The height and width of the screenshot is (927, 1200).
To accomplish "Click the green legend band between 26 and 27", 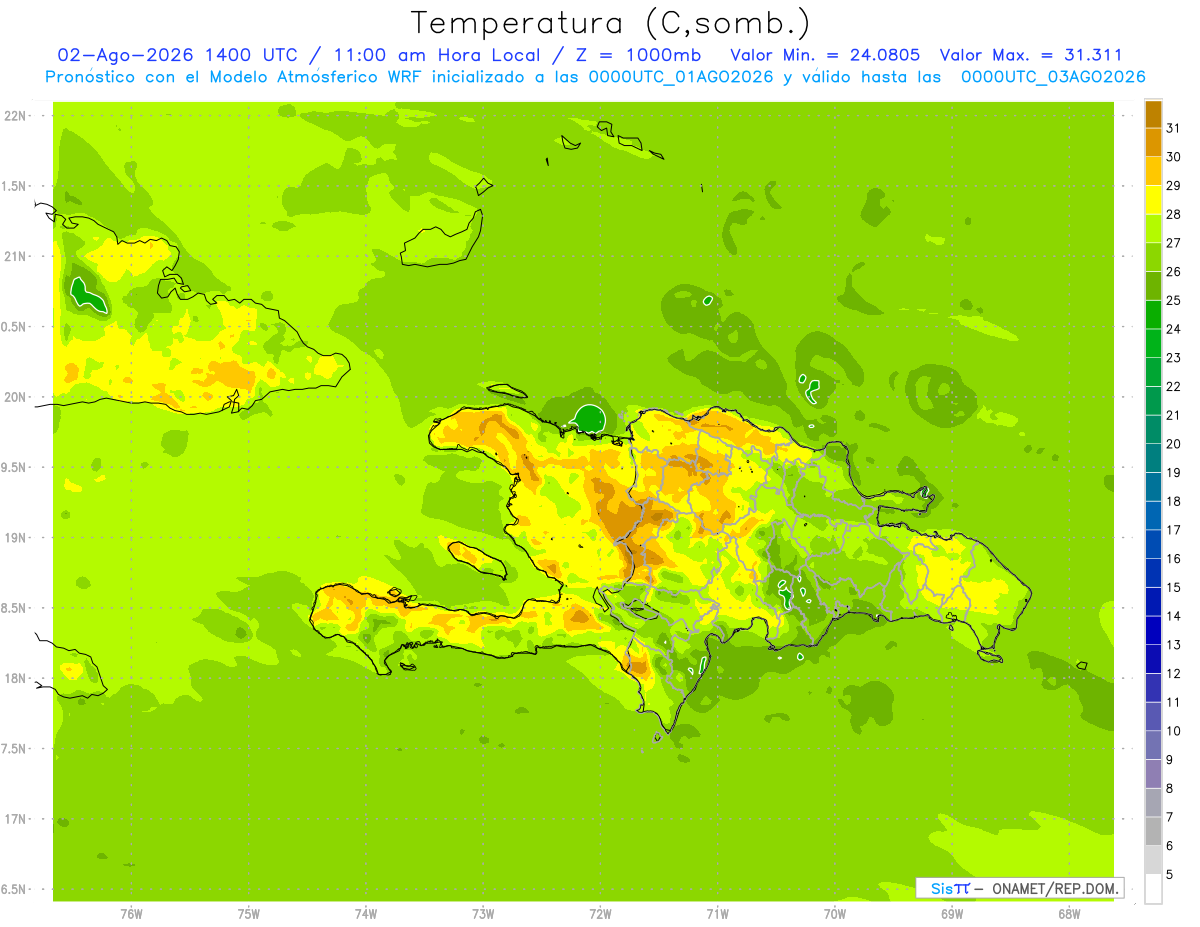I will [1153, 257].
